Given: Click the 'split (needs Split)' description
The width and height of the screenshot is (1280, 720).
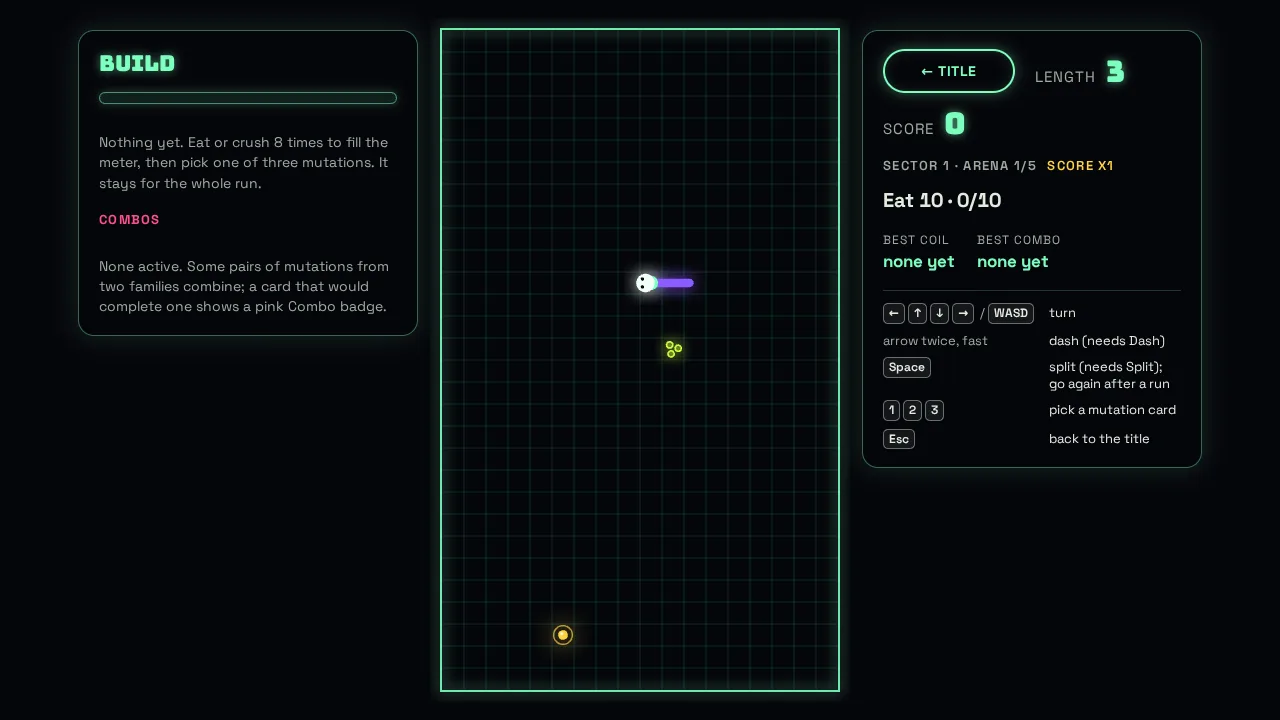Looking at the screenshot, I should pyautogui.click(x=1106, y=367).
